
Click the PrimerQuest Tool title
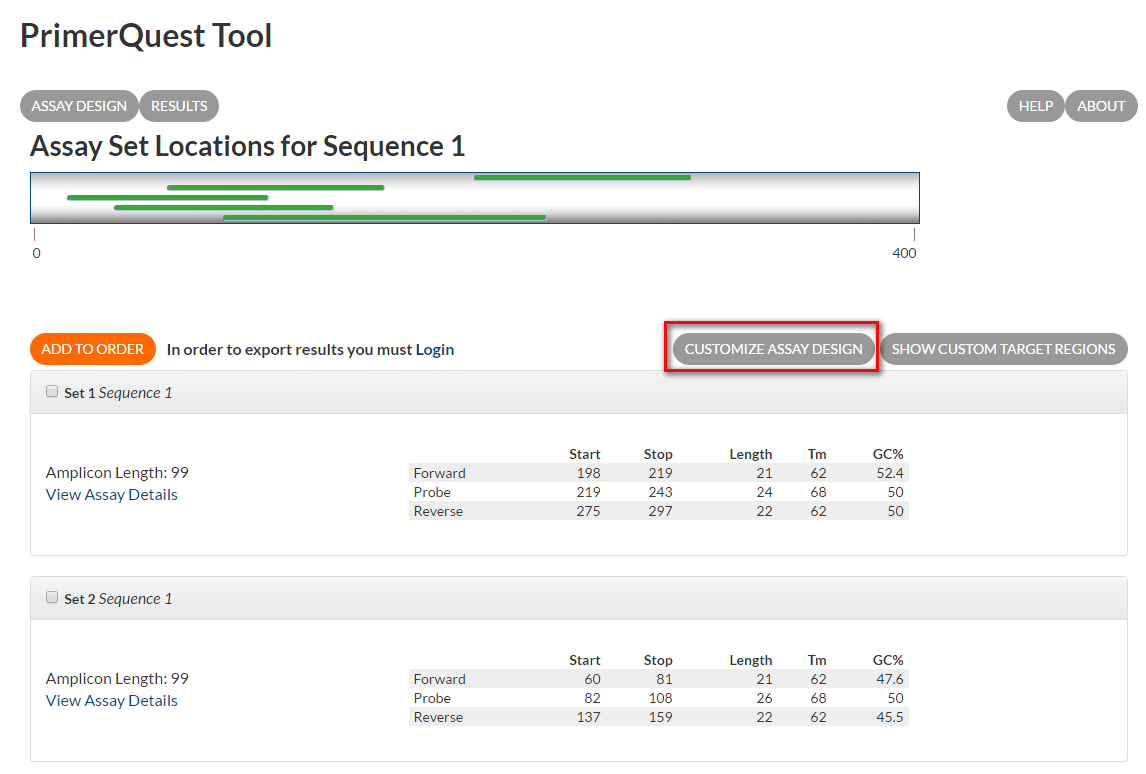coord(146,36)
